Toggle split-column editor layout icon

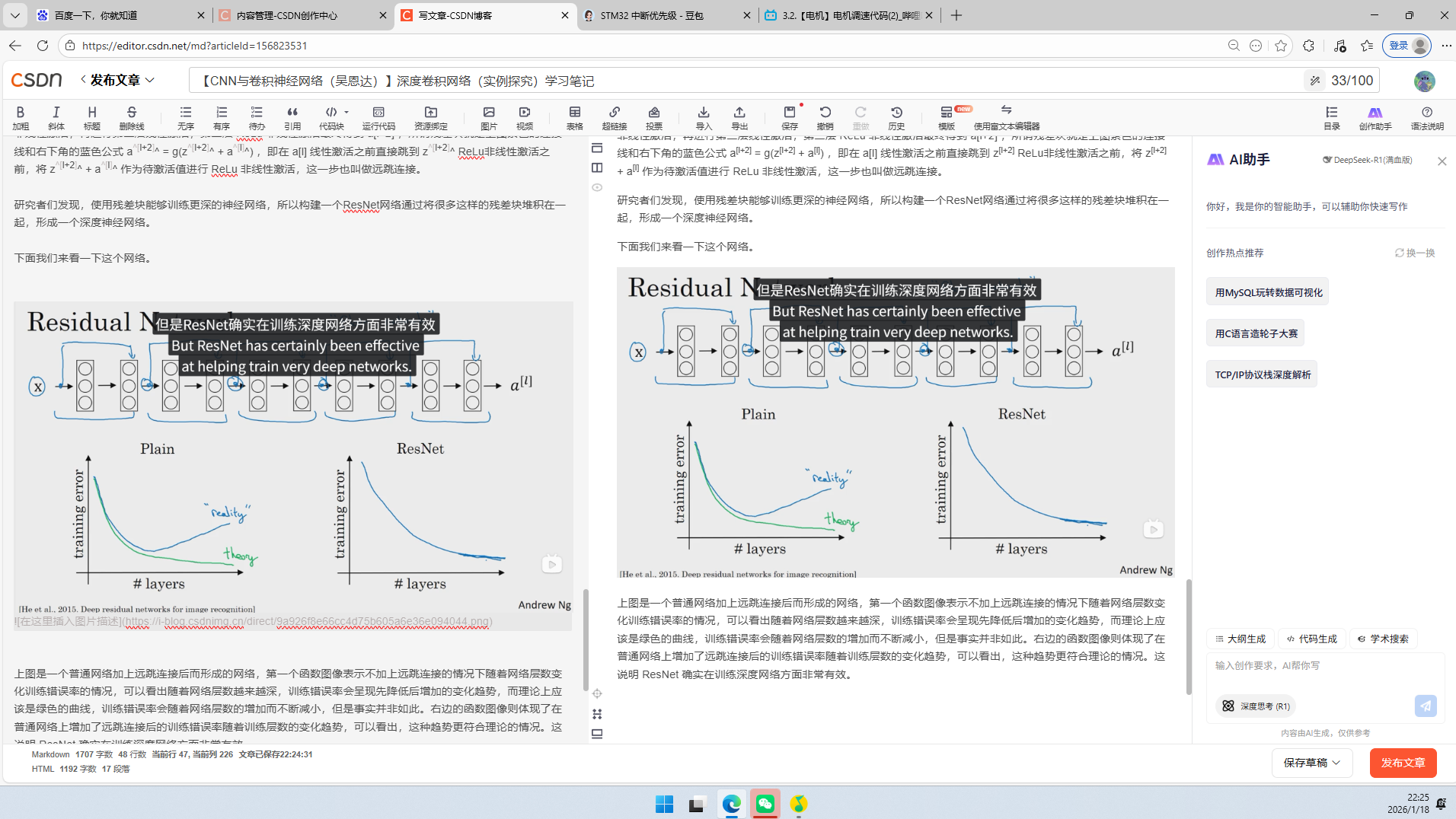pos(597,167)
